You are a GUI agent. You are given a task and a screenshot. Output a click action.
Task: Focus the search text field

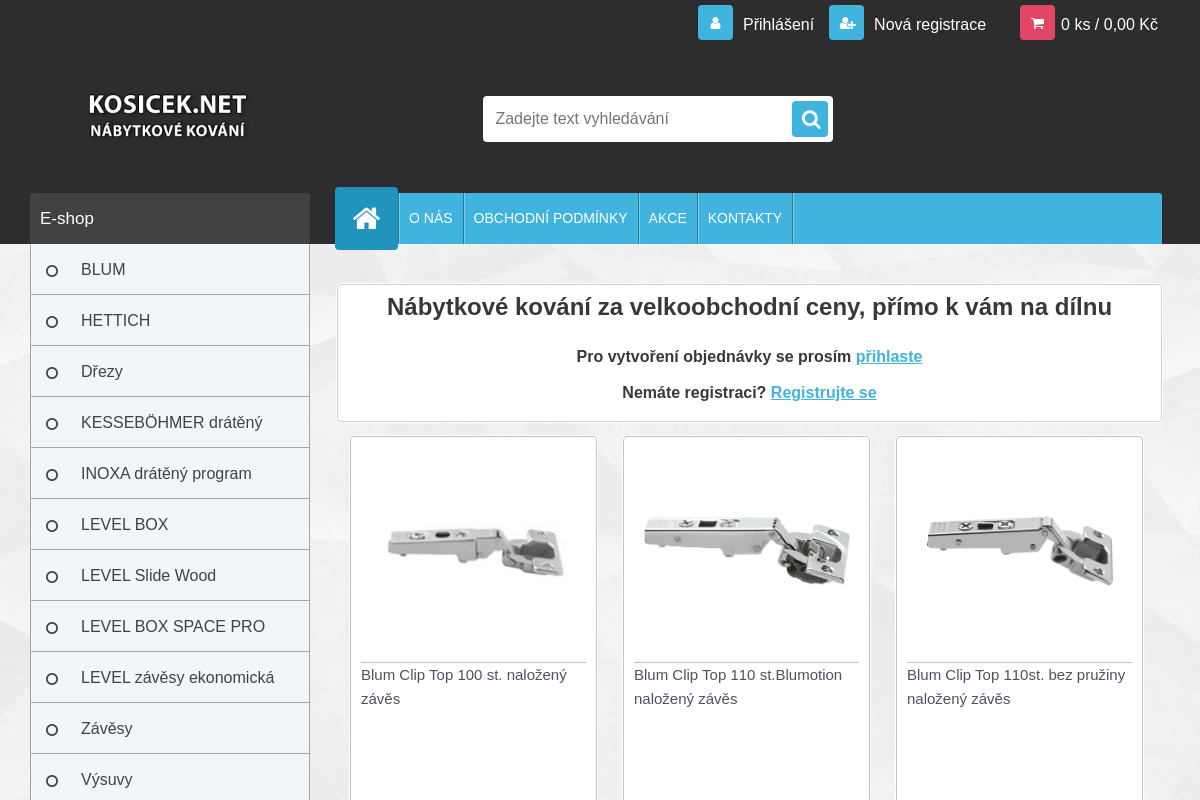[x=638, y=119]
